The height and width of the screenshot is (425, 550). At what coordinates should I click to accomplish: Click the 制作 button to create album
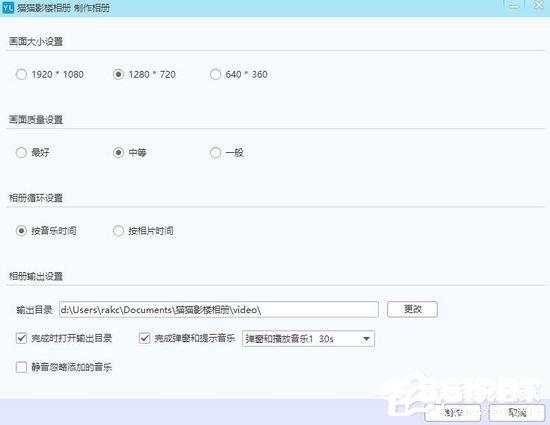[x=452, y=413]
